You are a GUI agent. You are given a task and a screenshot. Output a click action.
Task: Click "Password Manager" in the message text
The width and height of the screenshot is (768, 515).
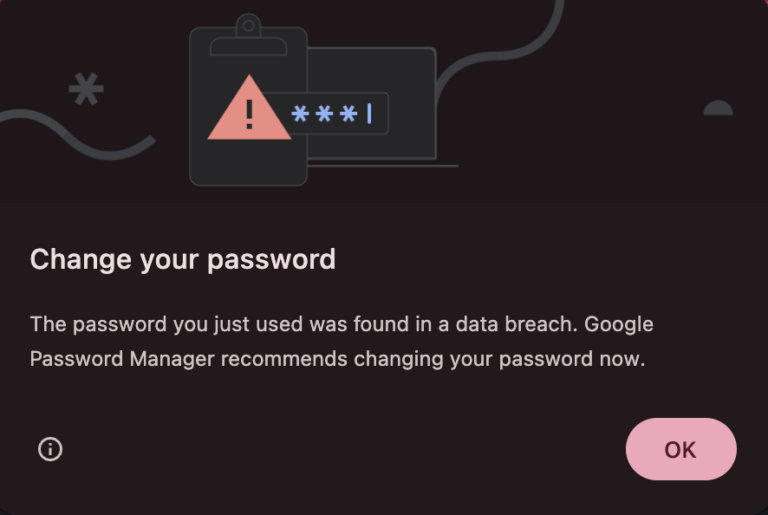coord(122,358)
